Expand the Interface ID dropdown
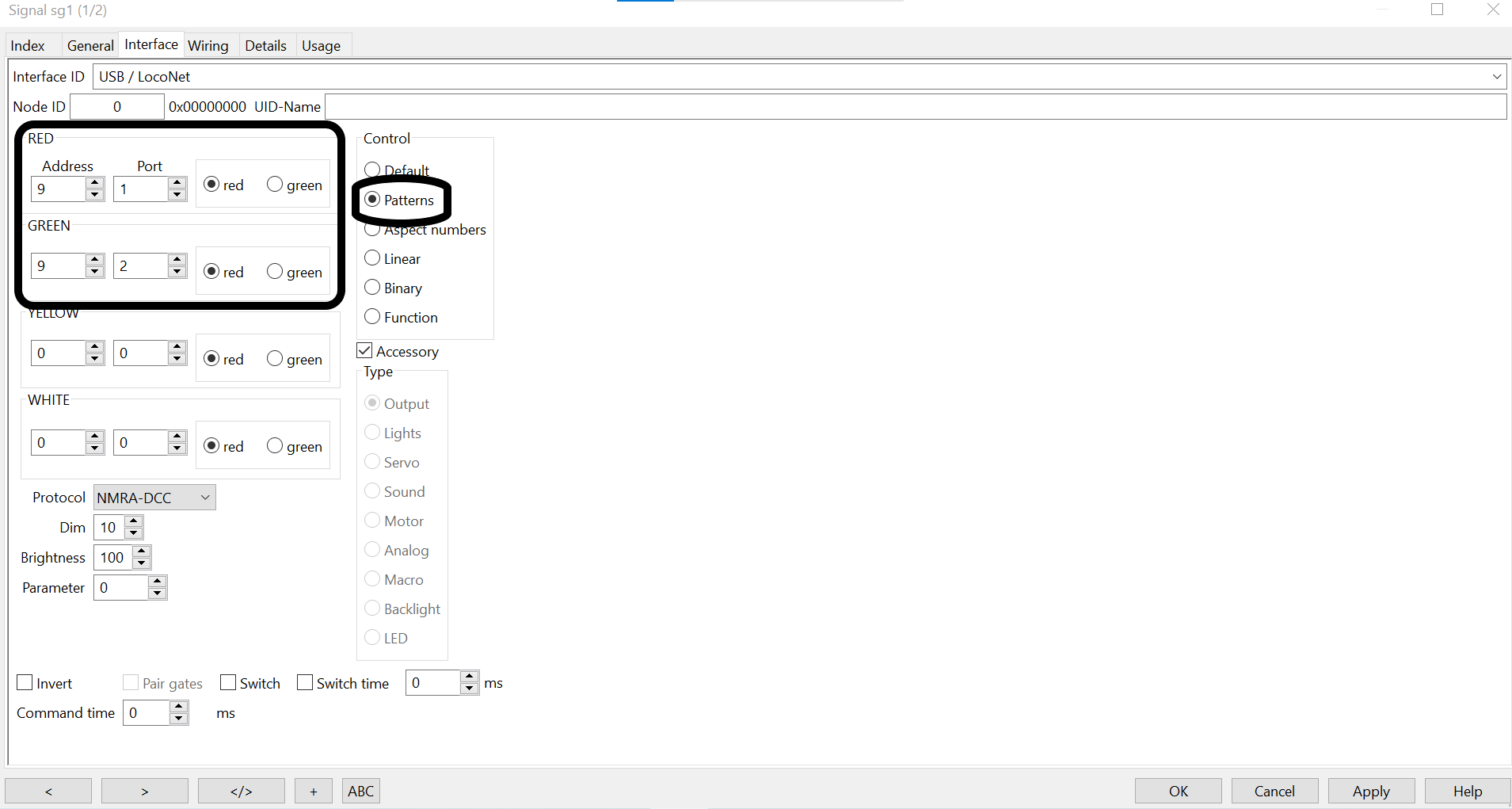Viewport: 1512px width, 809px height. tap(1496, 77)
